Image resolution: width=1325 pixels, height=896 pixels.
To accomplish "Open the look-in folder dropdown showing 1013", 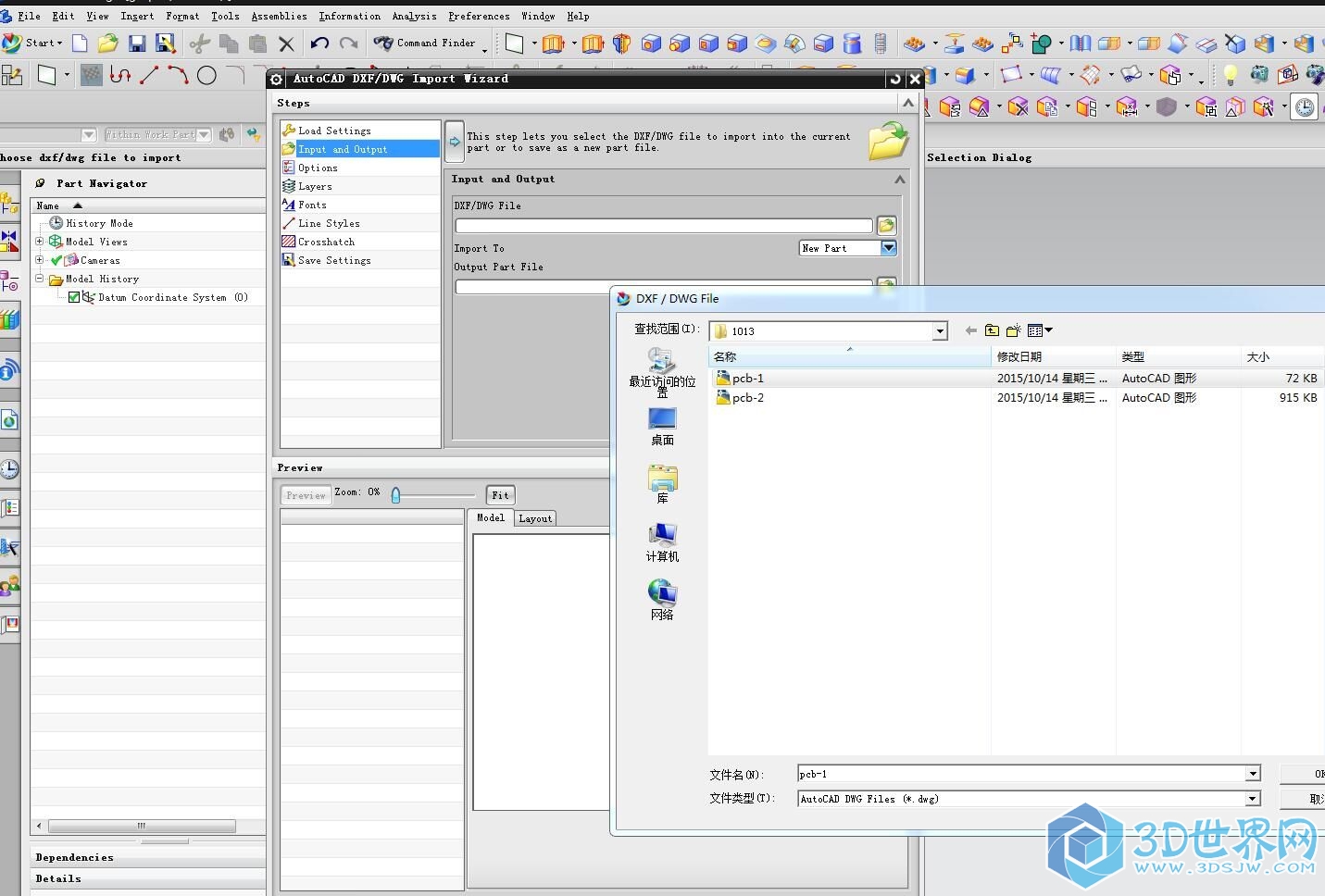I will pyautogui.click(x=940, y=330).
